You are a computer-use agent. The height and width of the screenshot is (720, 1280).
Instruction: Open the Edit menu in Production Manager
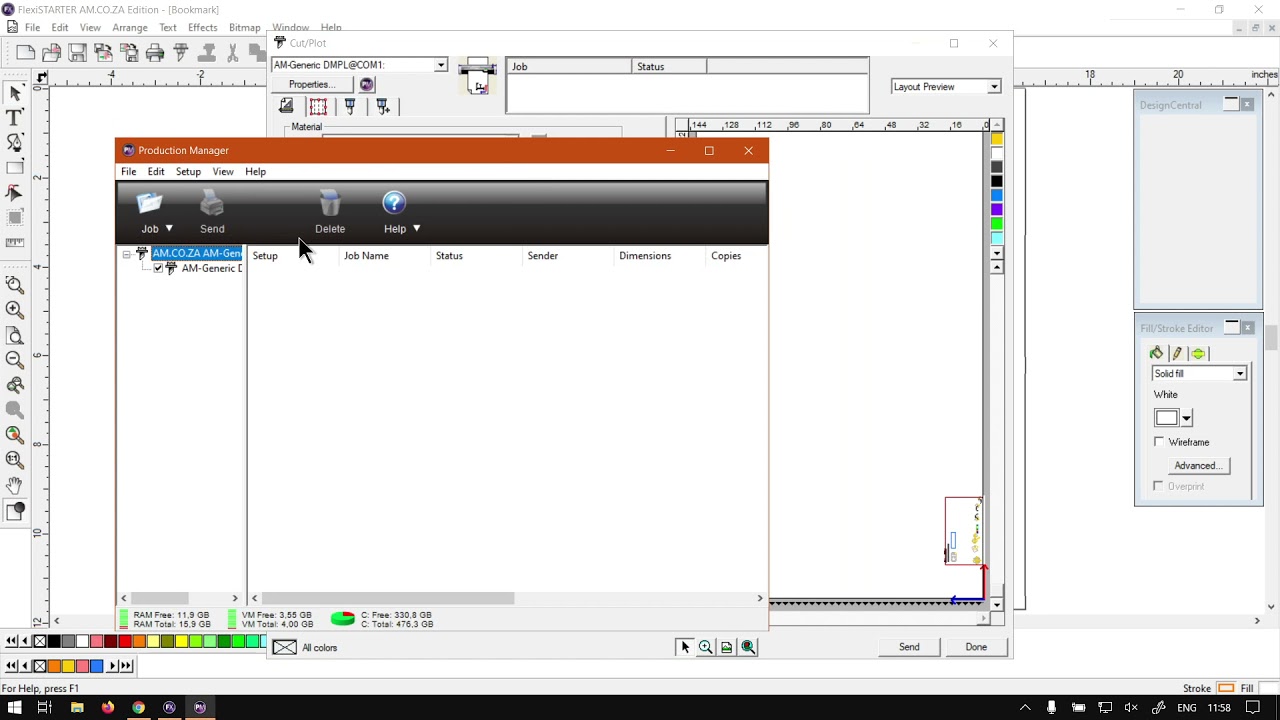tap(156, 172)
